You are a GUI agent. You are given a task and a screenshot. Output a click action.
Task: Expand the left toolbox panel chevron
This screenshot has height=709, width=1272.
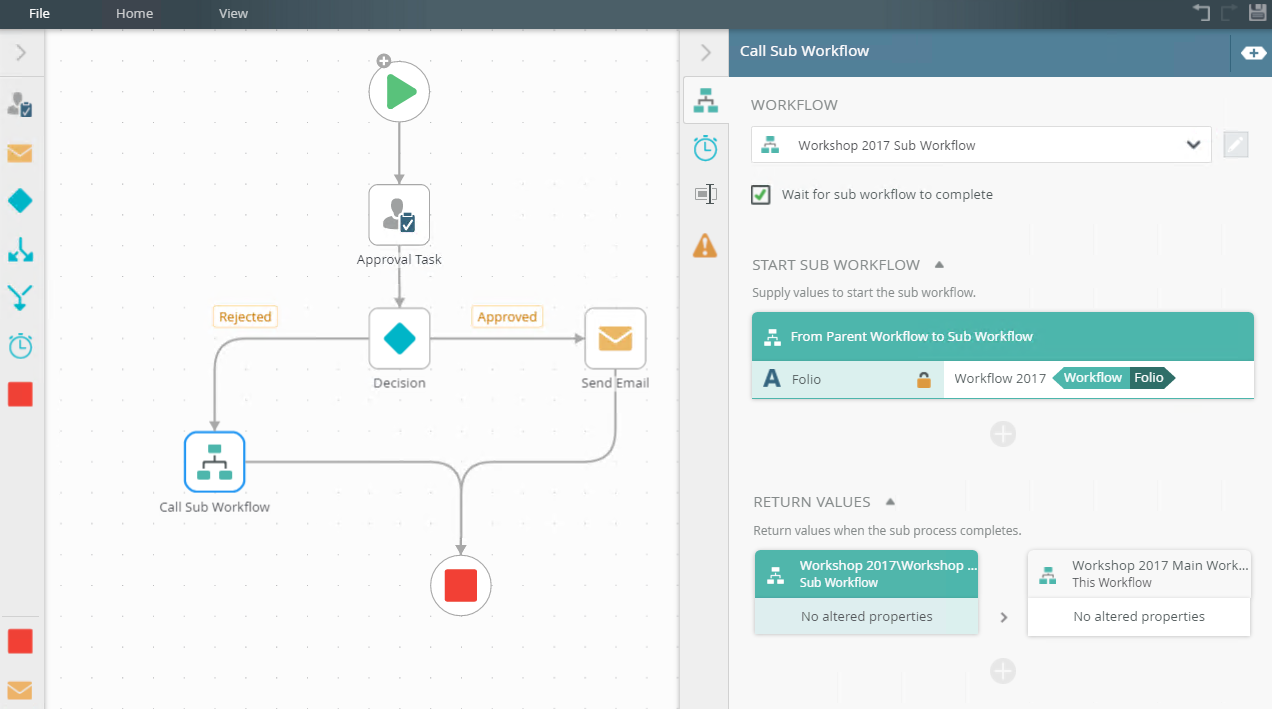[x=21, y=53]
